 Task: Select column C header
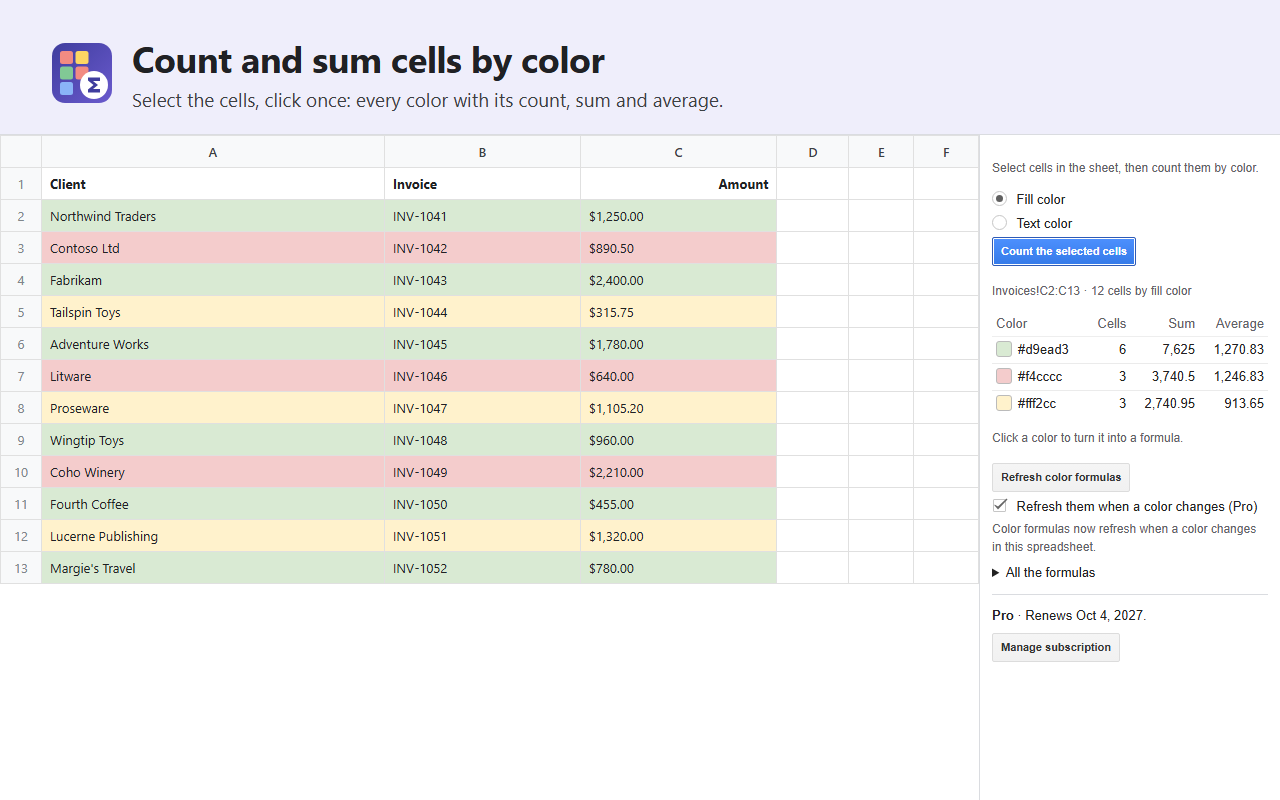click(x=678, y=152)
